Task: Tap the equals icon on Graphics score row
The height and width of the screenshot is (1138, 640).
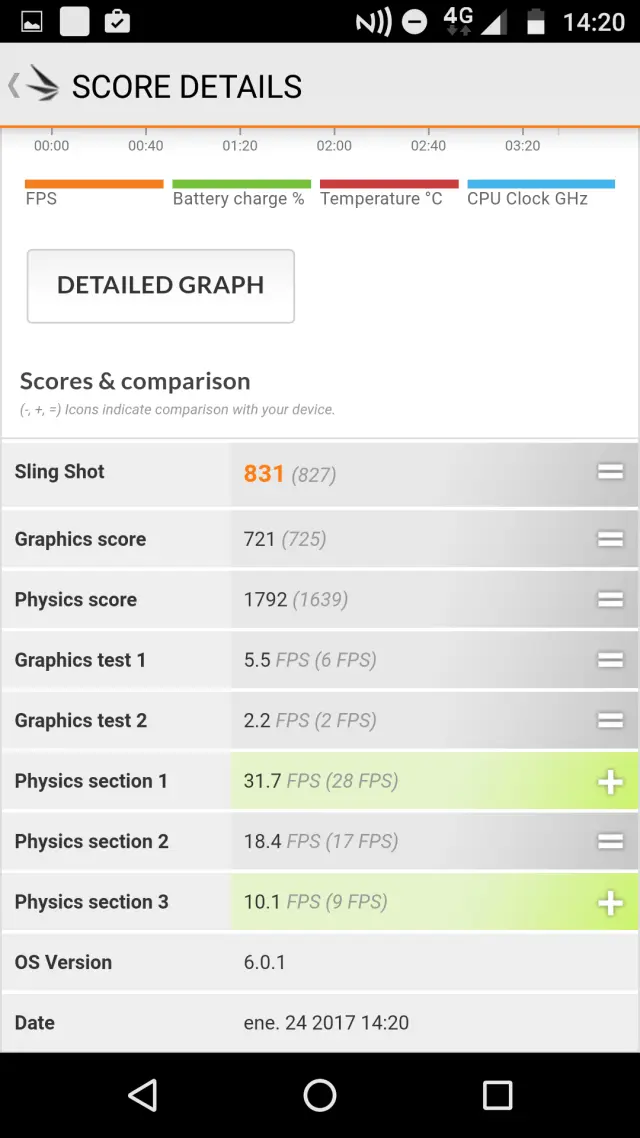Action: tap(610, 539)
